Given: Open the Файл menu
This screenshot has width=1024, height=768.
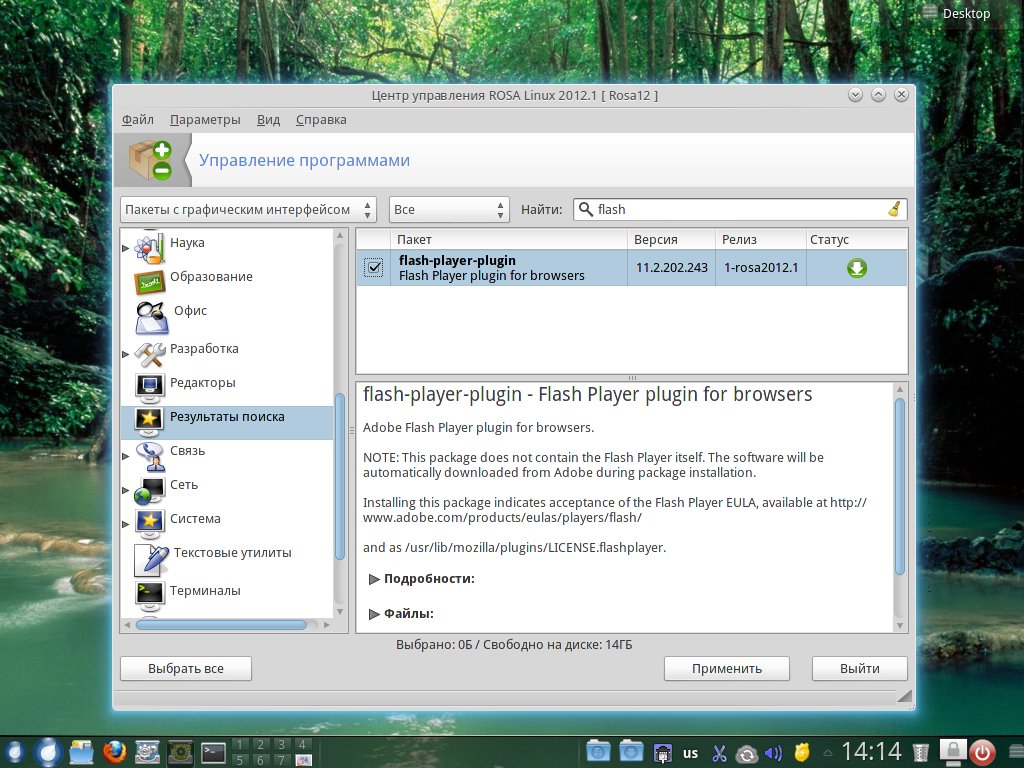Looking at the screenshot, I should point(138,120).
